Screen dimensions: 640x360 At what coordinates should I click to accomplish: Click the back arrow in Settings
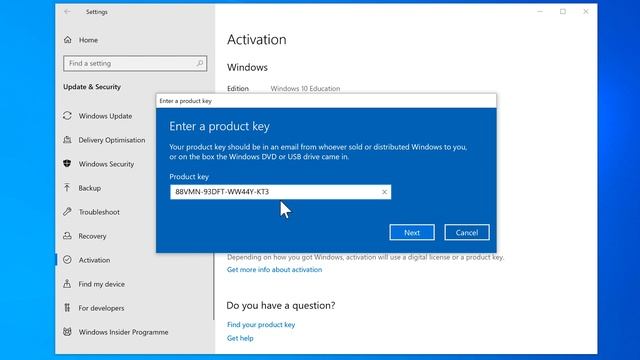67,12
